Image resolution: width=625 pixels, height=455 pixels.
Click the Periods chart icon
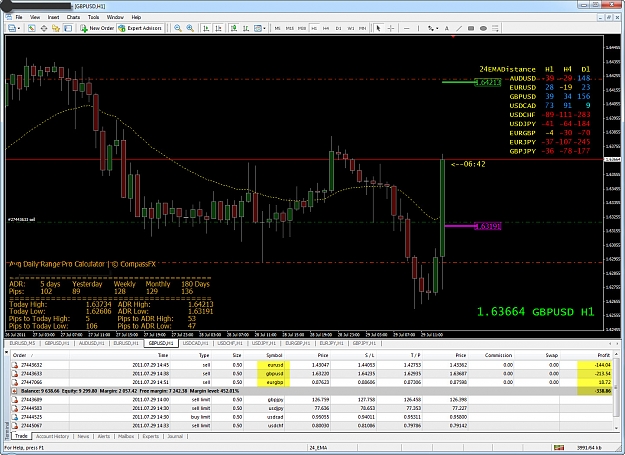point(246,28)
